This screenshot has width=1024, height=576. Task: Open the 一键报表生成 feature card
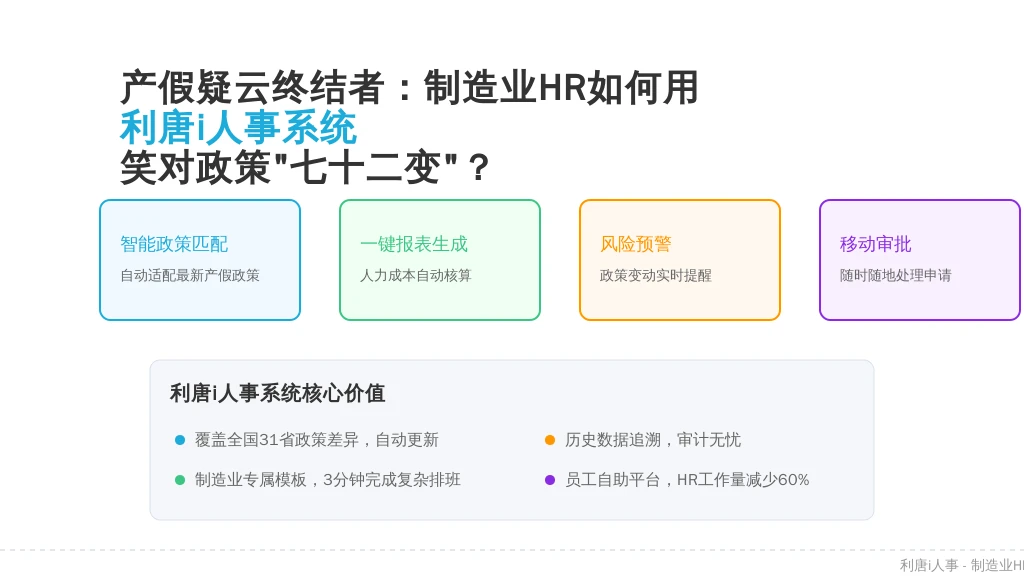(440, 260)
